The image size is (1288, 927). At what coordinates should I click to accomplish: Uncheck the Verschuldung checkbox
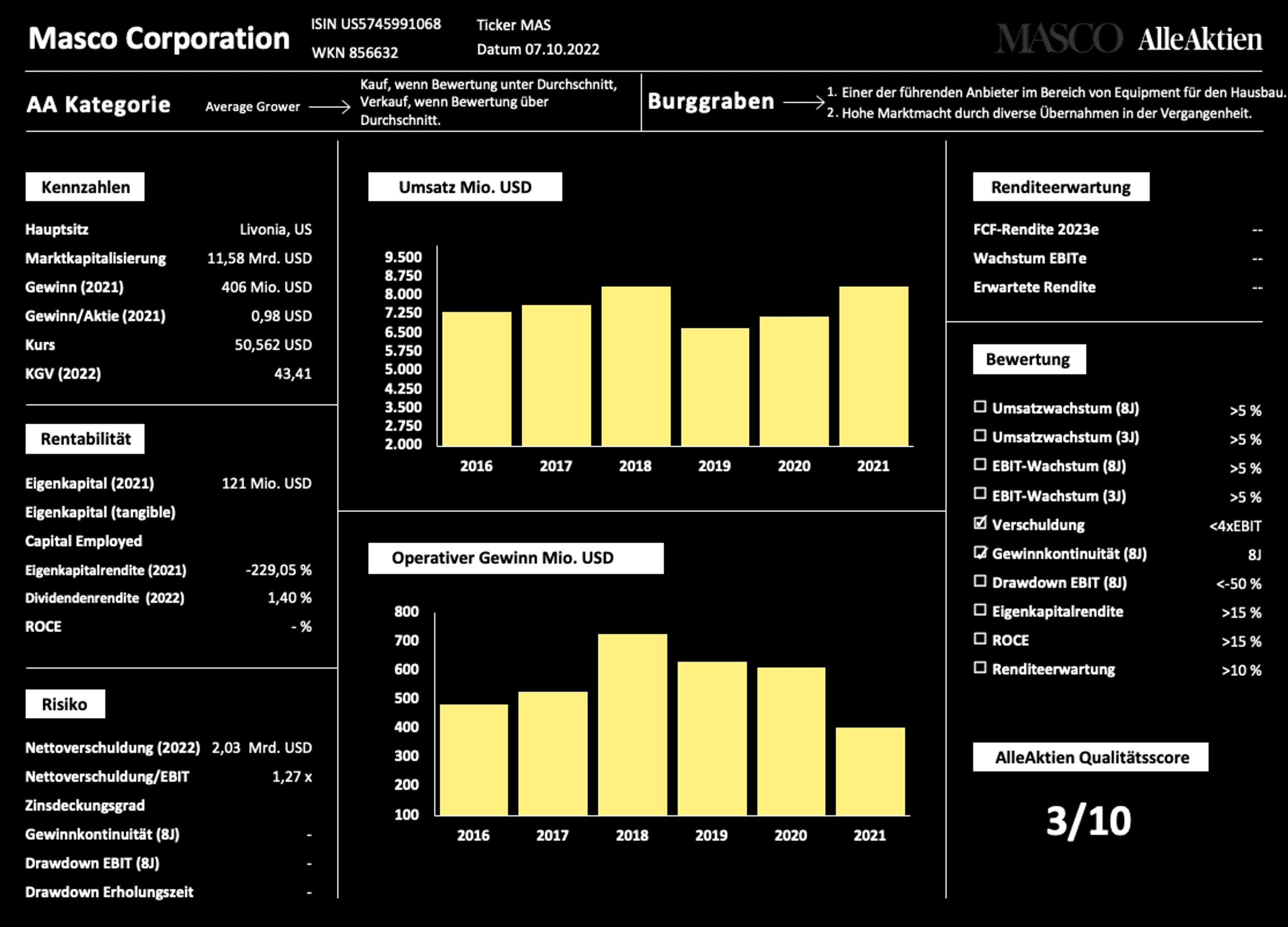980,522
